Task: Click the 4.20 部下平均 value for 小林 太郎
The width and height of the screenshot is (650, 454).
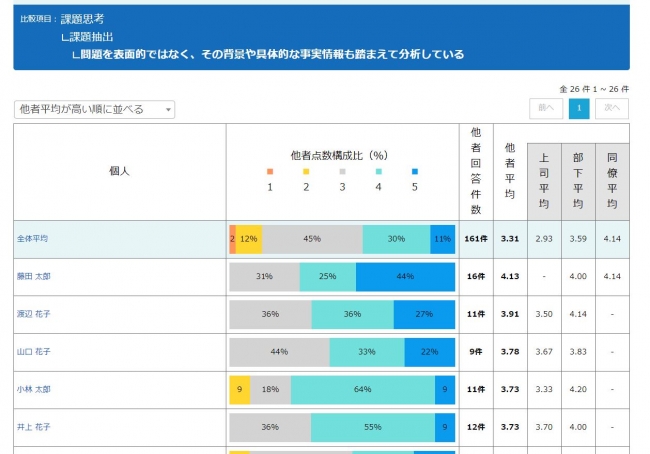Action: [578, 390]
